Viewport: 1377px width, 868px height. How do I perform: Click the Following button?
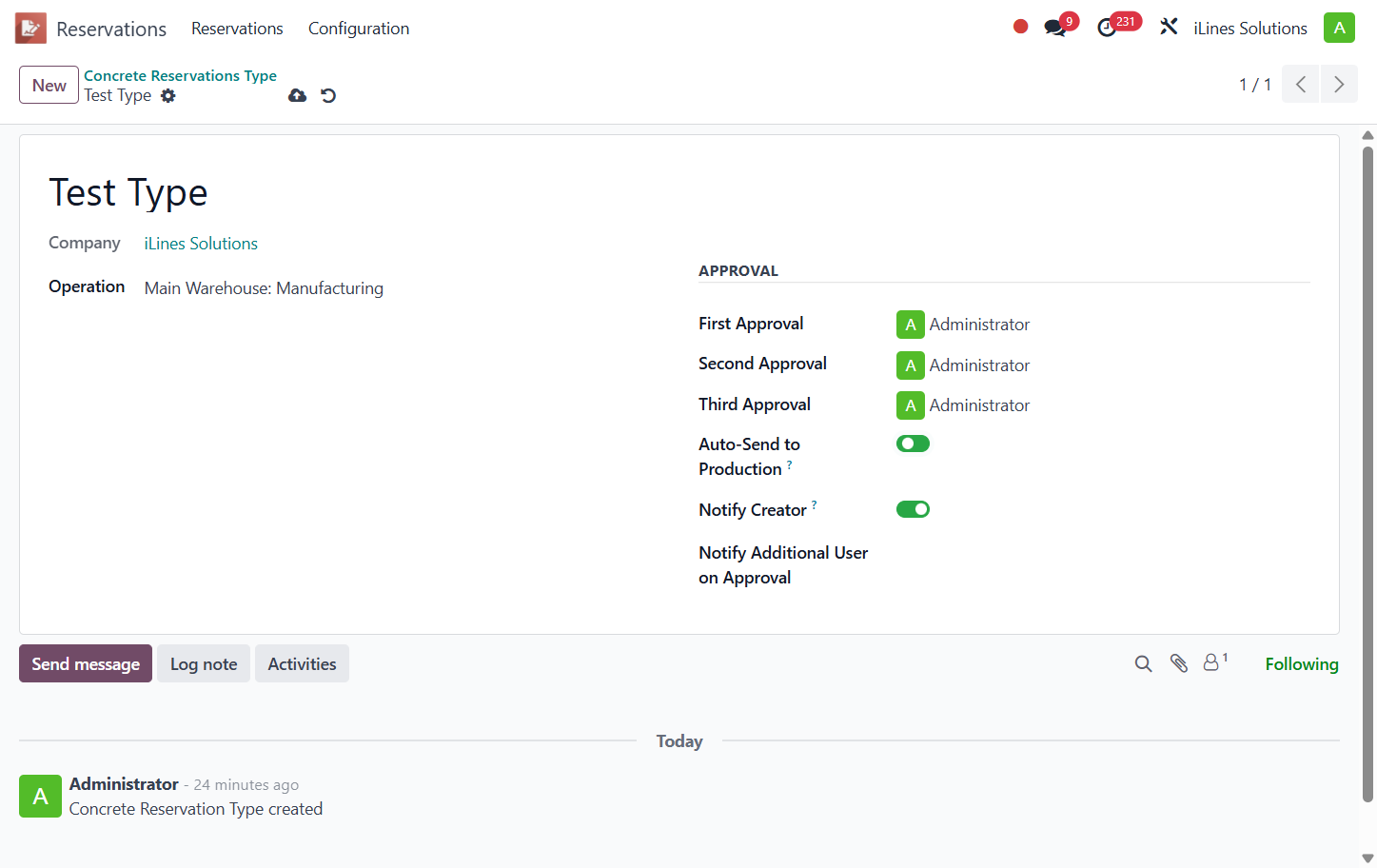[x=1301, y=663]
